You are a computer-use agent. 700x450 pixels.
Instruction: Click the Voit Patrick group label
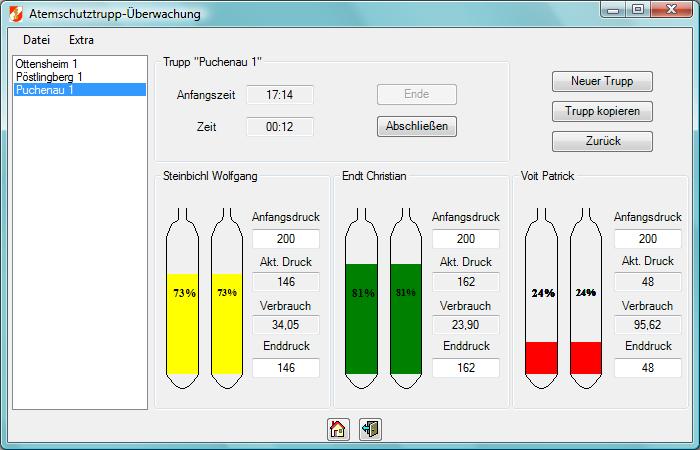coord(547,176)
